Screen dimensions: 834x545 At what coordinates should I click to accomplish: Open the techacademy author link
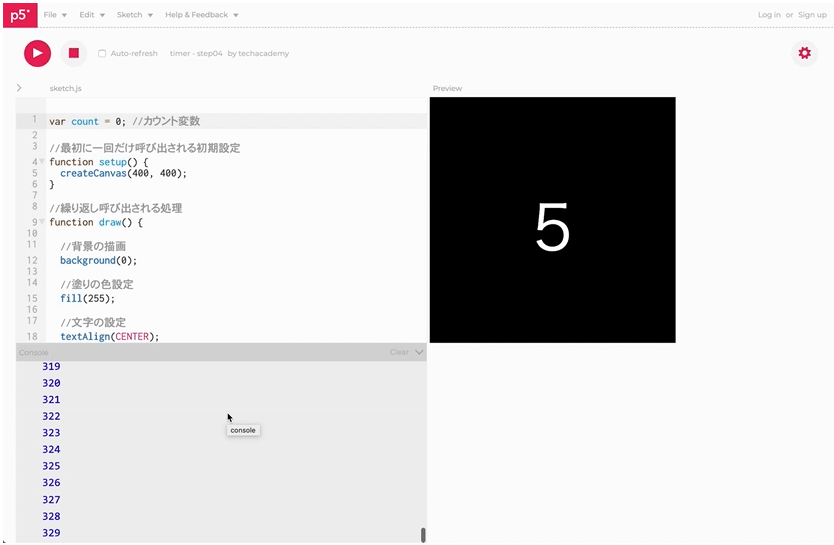click(x=264, y=53)
